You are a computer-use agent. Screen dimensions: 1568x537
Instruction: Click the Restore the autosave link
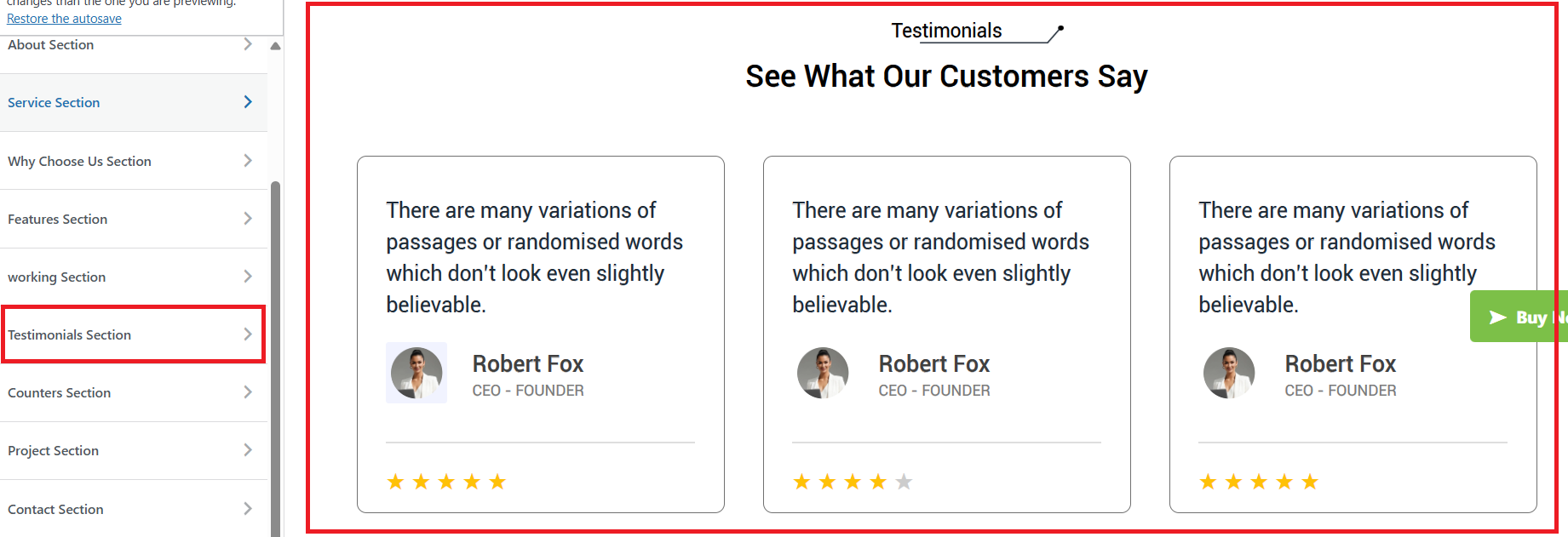tap(64, 19)
